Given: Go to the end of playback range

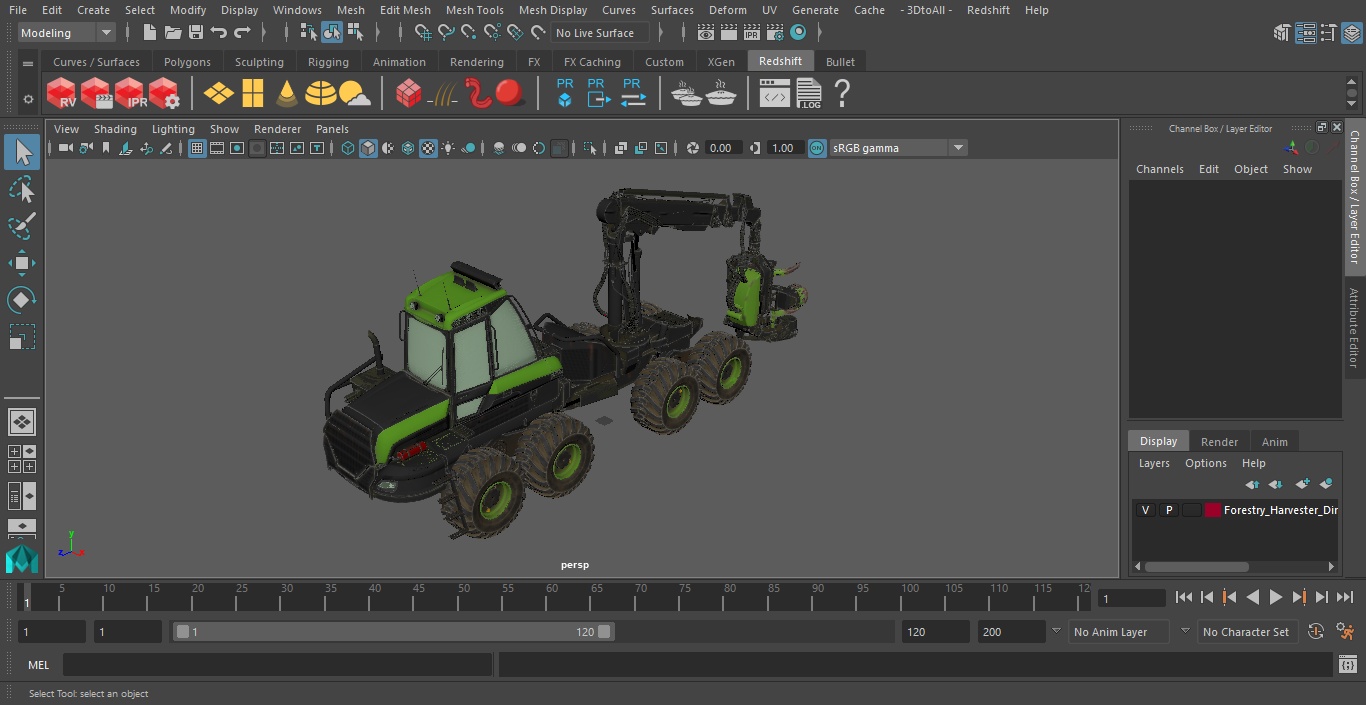Looking at the screenshot, I should pyautogui.click(x=1345, y=597).
